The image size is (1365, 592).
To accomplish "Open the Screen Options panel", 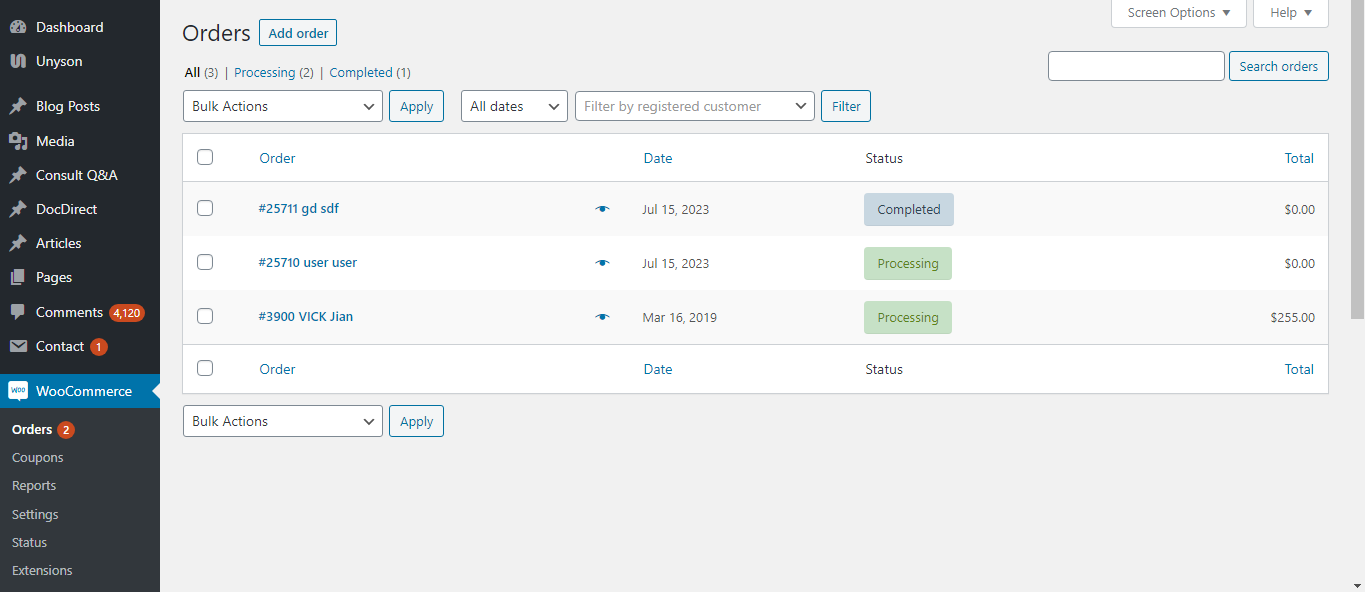I will point(1178,12).
